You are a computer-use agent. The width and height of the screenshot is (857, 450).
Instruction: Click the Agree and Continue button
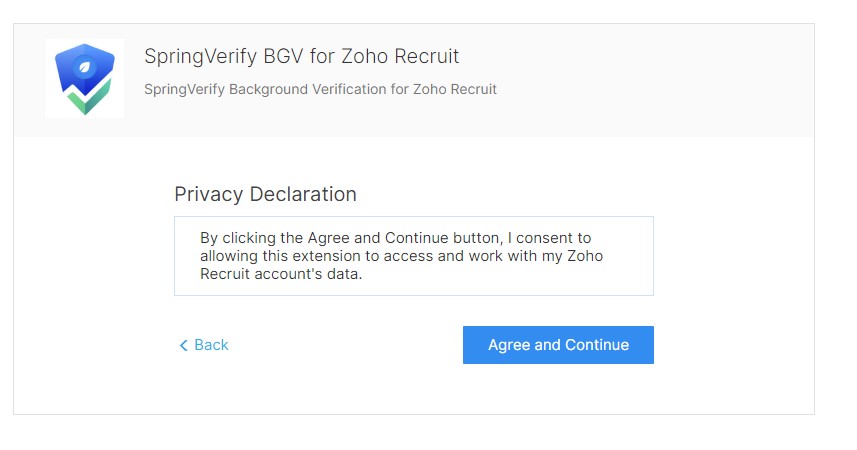[558, 345]
